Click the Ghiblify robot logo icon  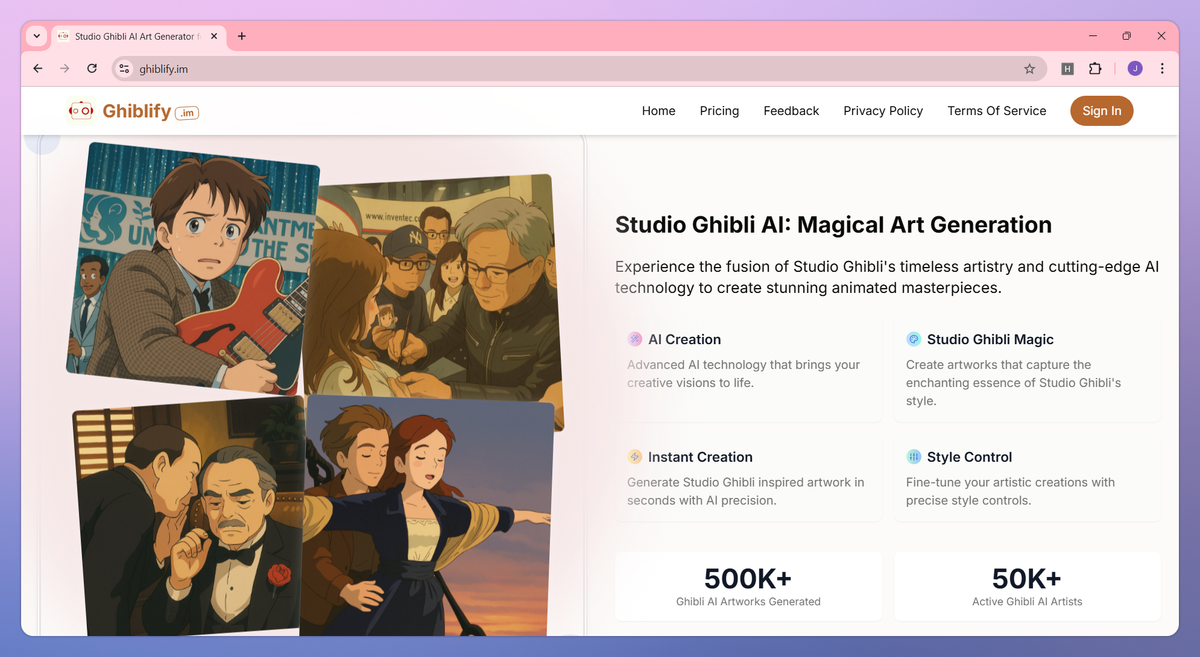click(x=81, y=111)
